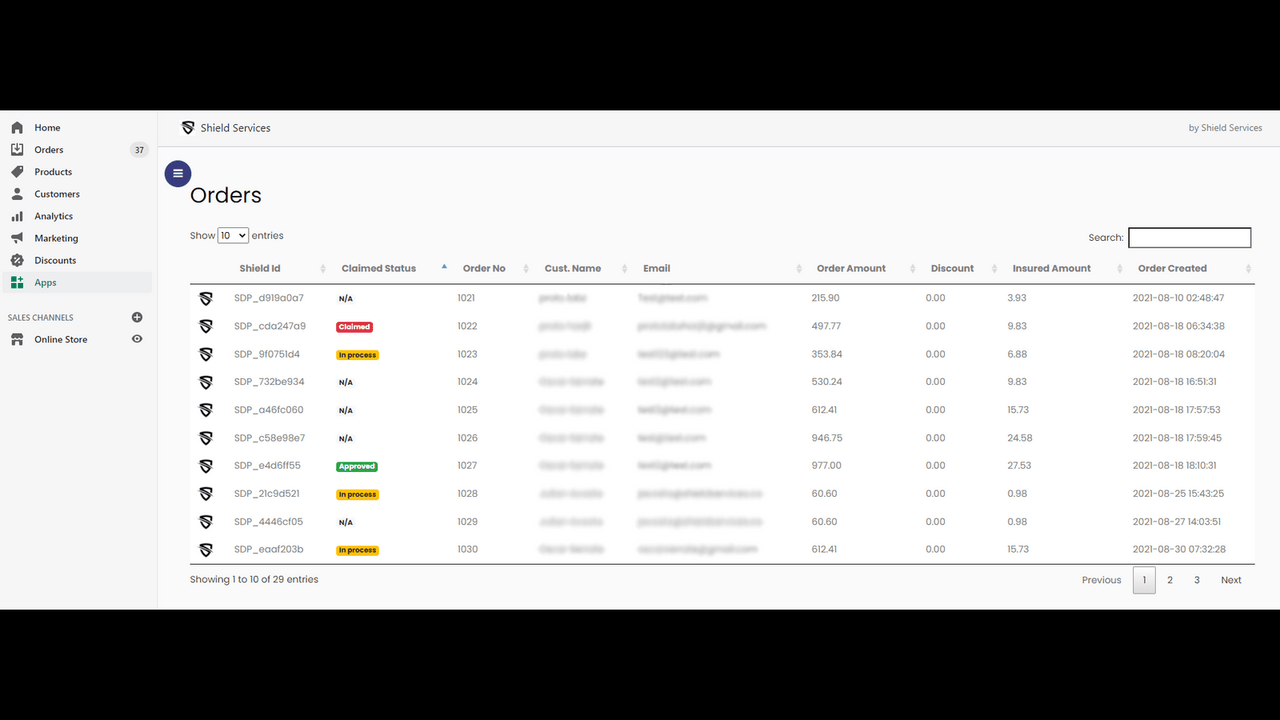Open the Show entries dropdown
This screenshot has height=720, width=1280.
pyautogui.click(x=232, y=234)
